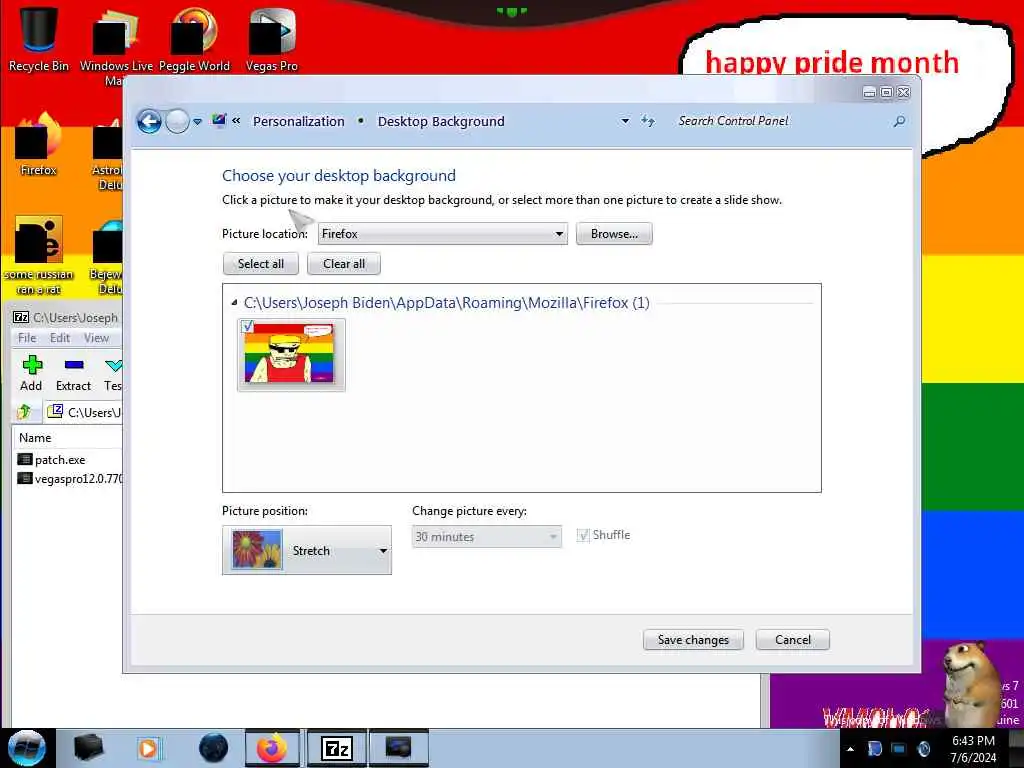Click Save changes
The height and width of the screenshot is (768, 1024).
(x=693, y=640)
